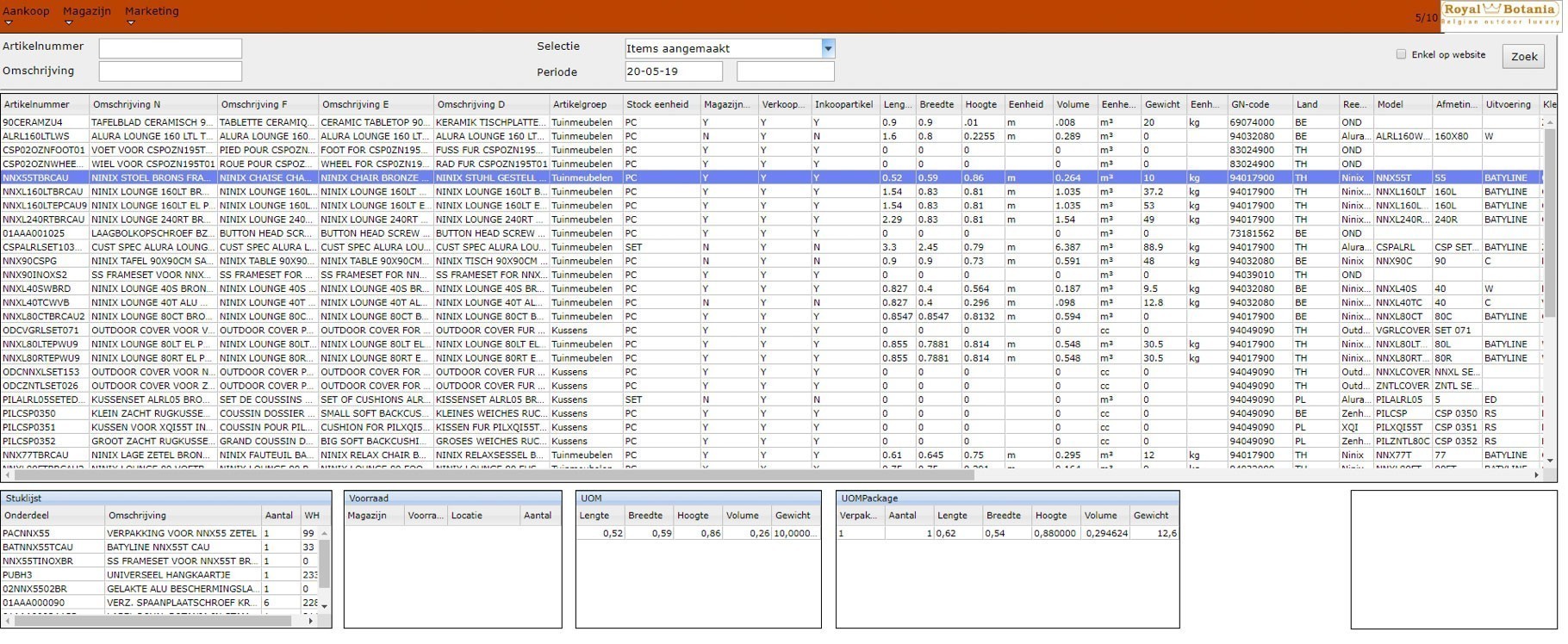
Task: Sort Voorraad by Magazijn header
Action: click(375, 516)
